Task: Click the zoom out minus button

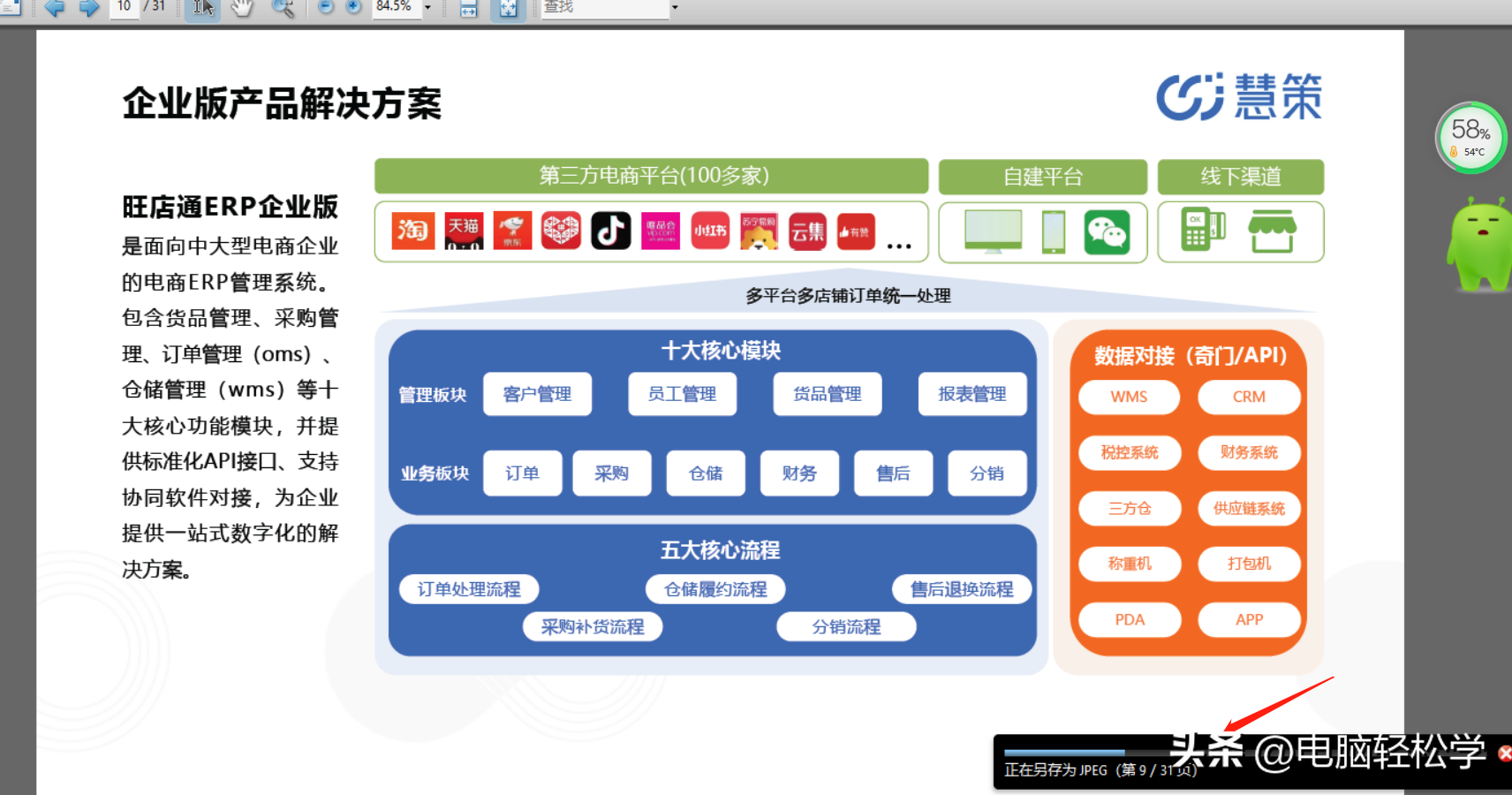Action: click(326, 7)
